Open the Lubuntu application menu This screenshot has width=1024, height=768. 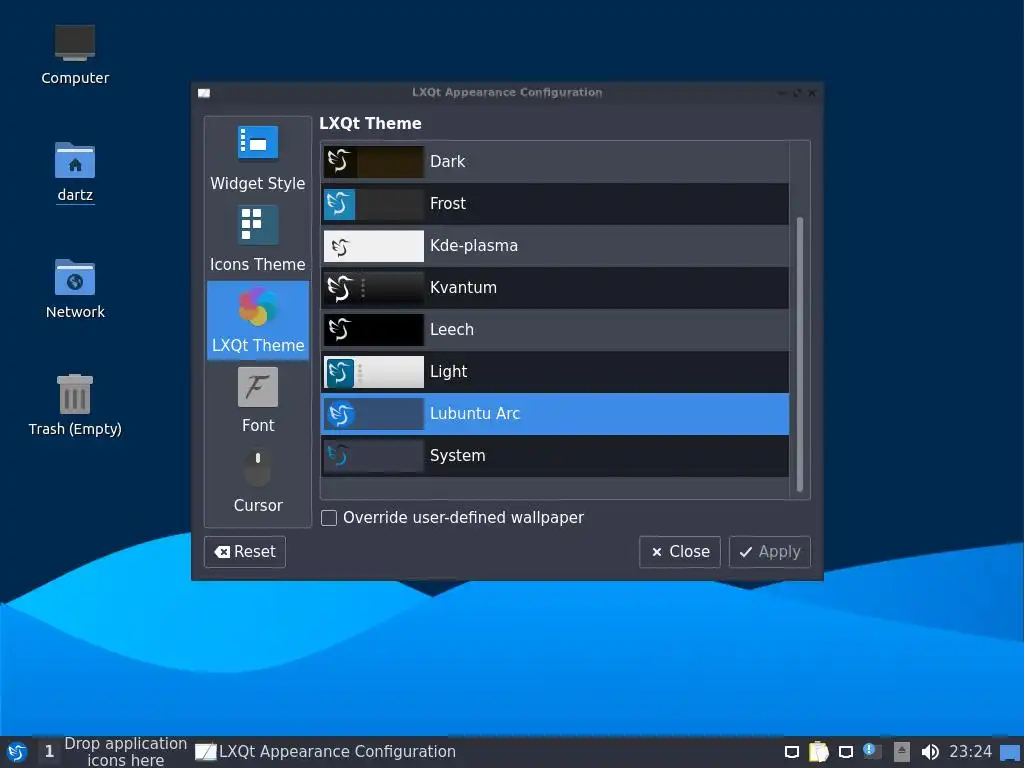coord(17,752)
